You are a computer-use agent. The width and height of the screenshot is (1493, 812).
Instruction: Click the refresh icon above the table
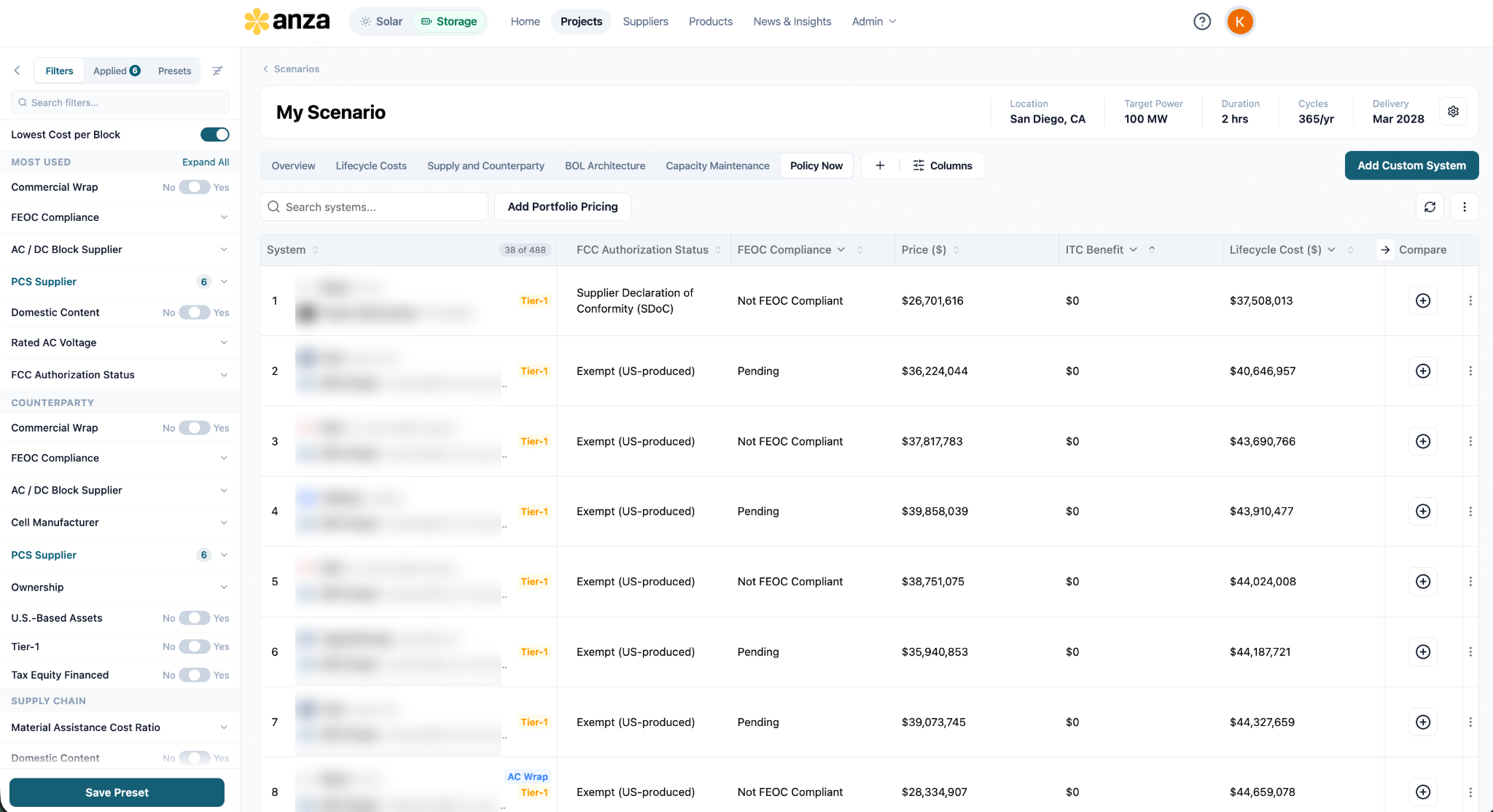click(1430, 207)
